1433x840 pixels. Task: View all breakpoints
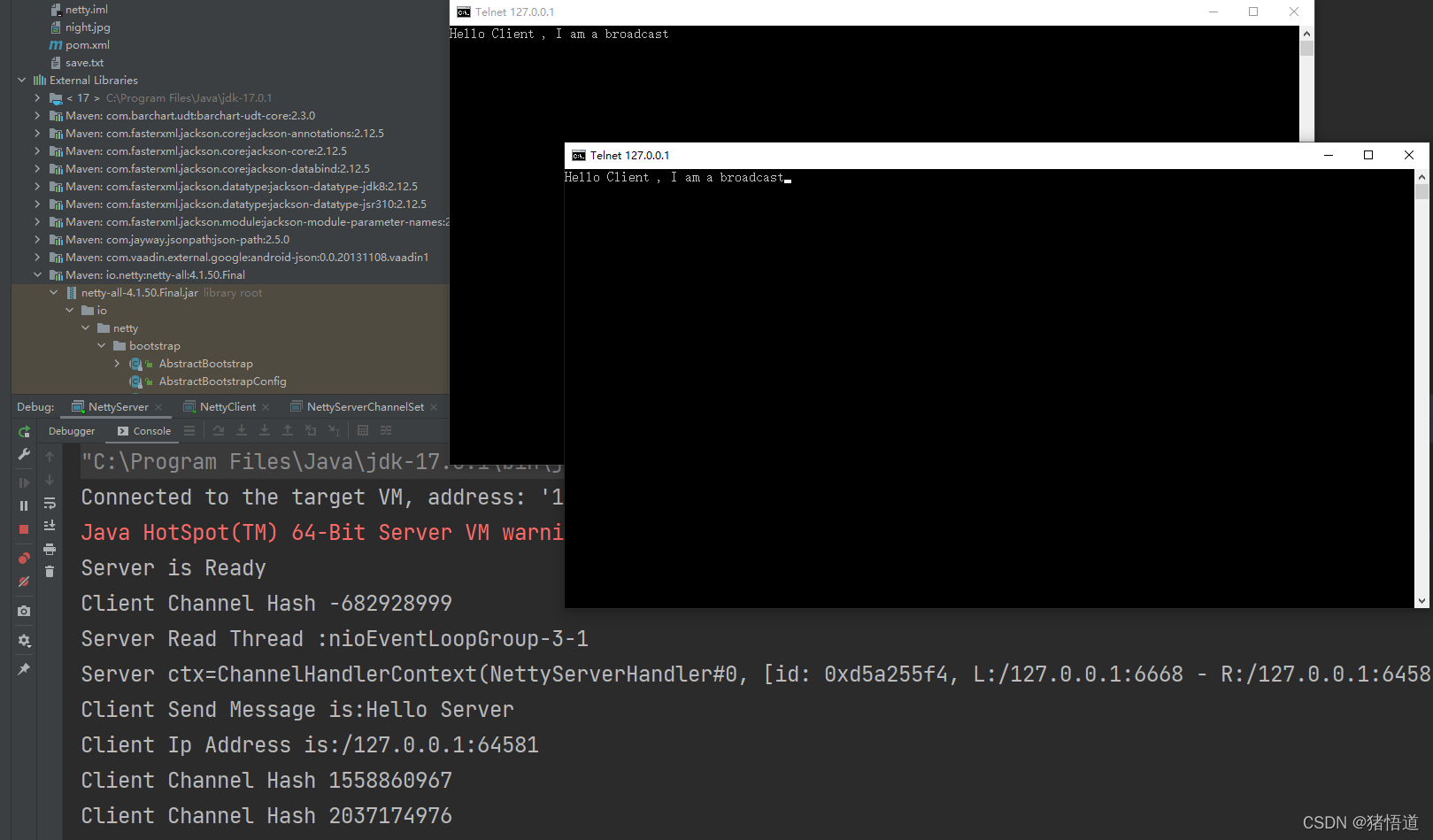[24, 559]
